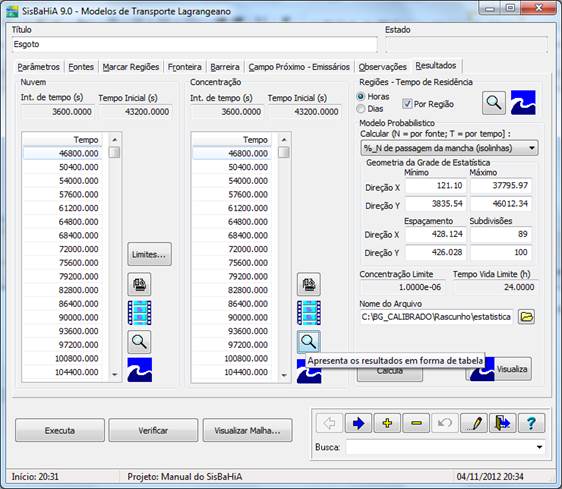Delete record with yellow minus icon
The width and height of the screenshot is (562, 489).
(416, 423)
